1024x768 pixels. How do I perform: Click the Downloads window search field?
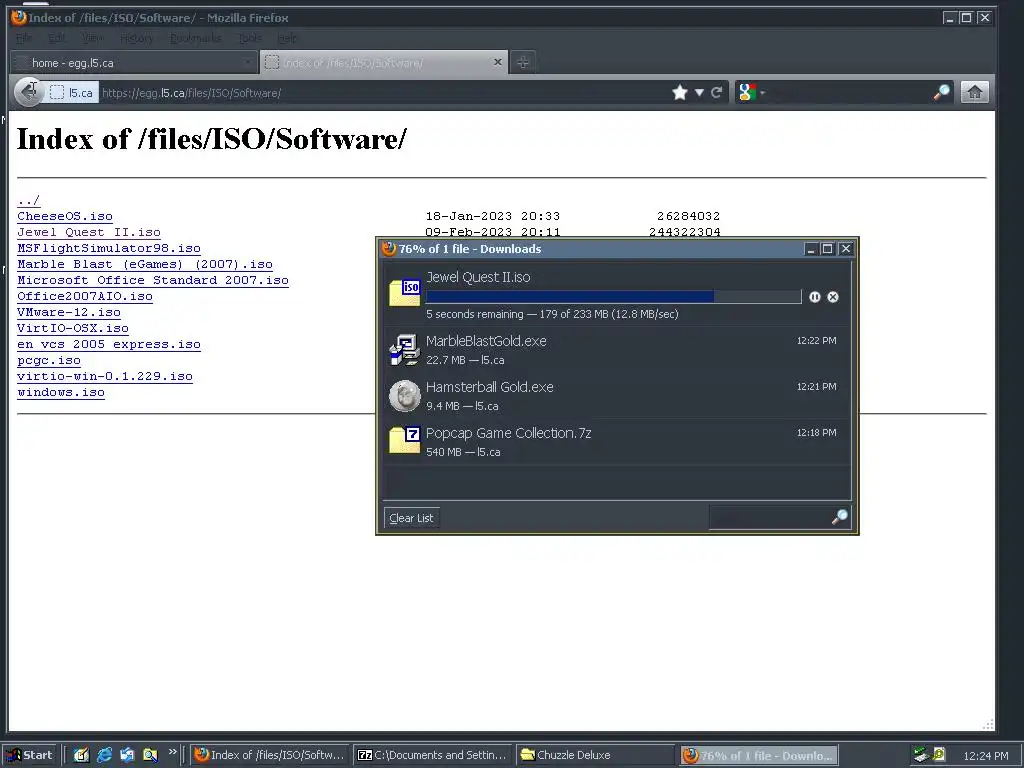click(769, 518)
